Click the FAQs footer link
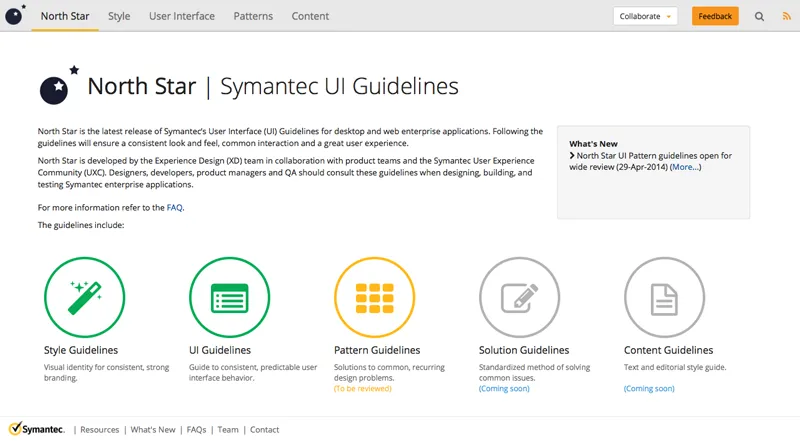Viewport: 800px width, 441px height. click(x=196, y=430)
